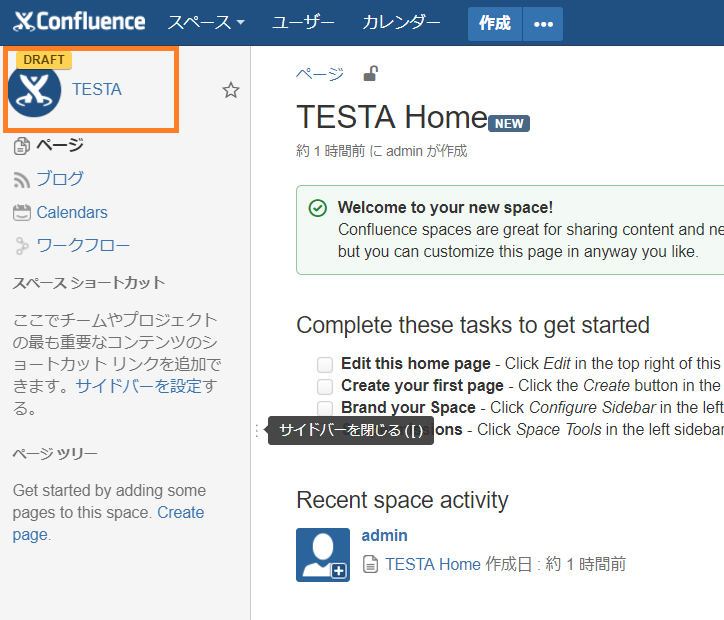Image resolution: width=724 pixels, height=620 pixels.
Task: Open ワークフロー in the sidebar
Action: click(83, 246)
